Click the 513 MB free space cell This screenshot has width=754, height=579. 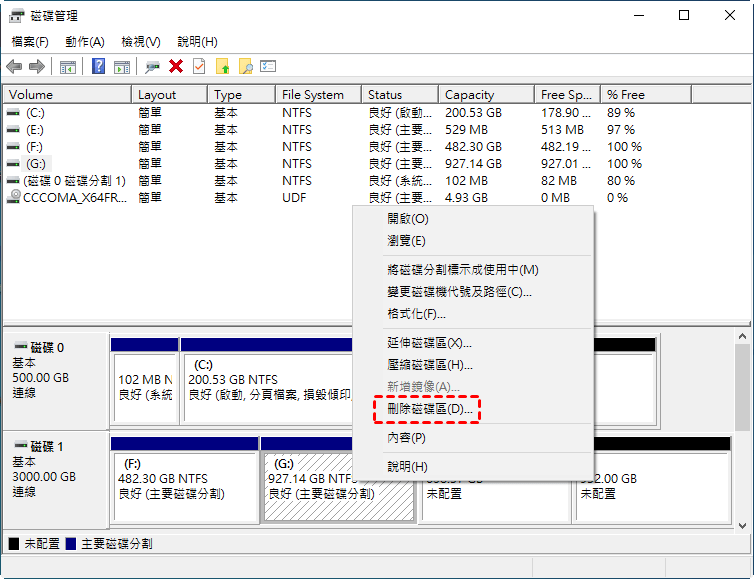pyautogui.click(x=562, y=130)
